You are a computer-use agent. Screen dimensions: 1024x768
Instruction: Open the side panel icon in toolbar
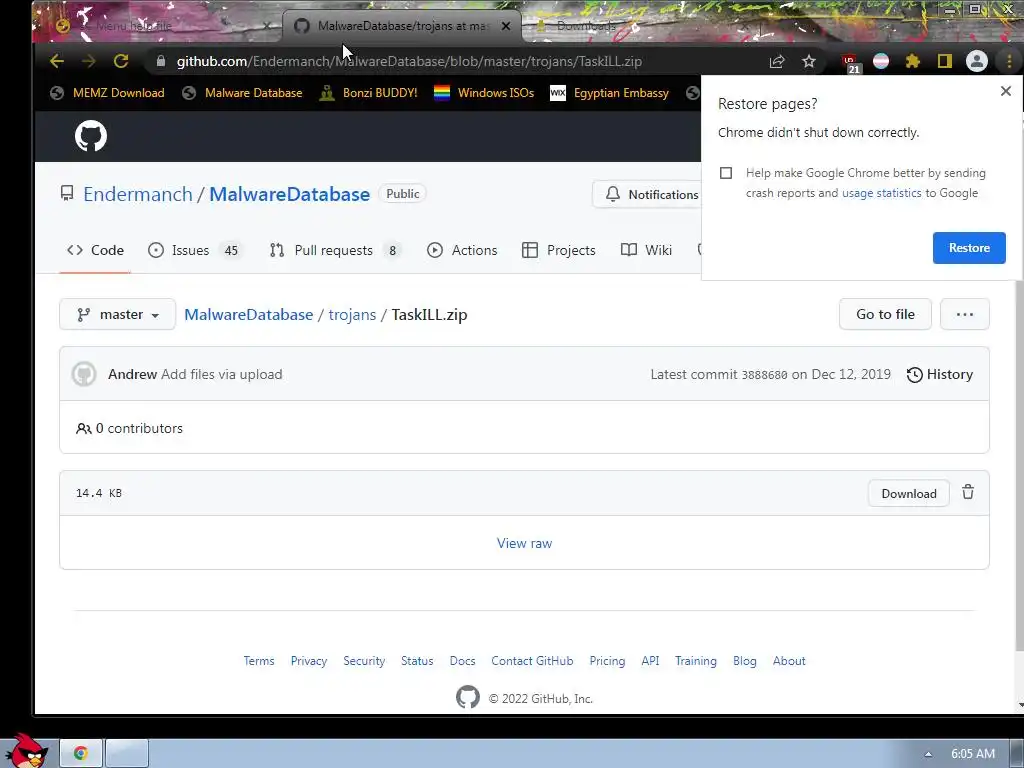[x=944, y=61]
